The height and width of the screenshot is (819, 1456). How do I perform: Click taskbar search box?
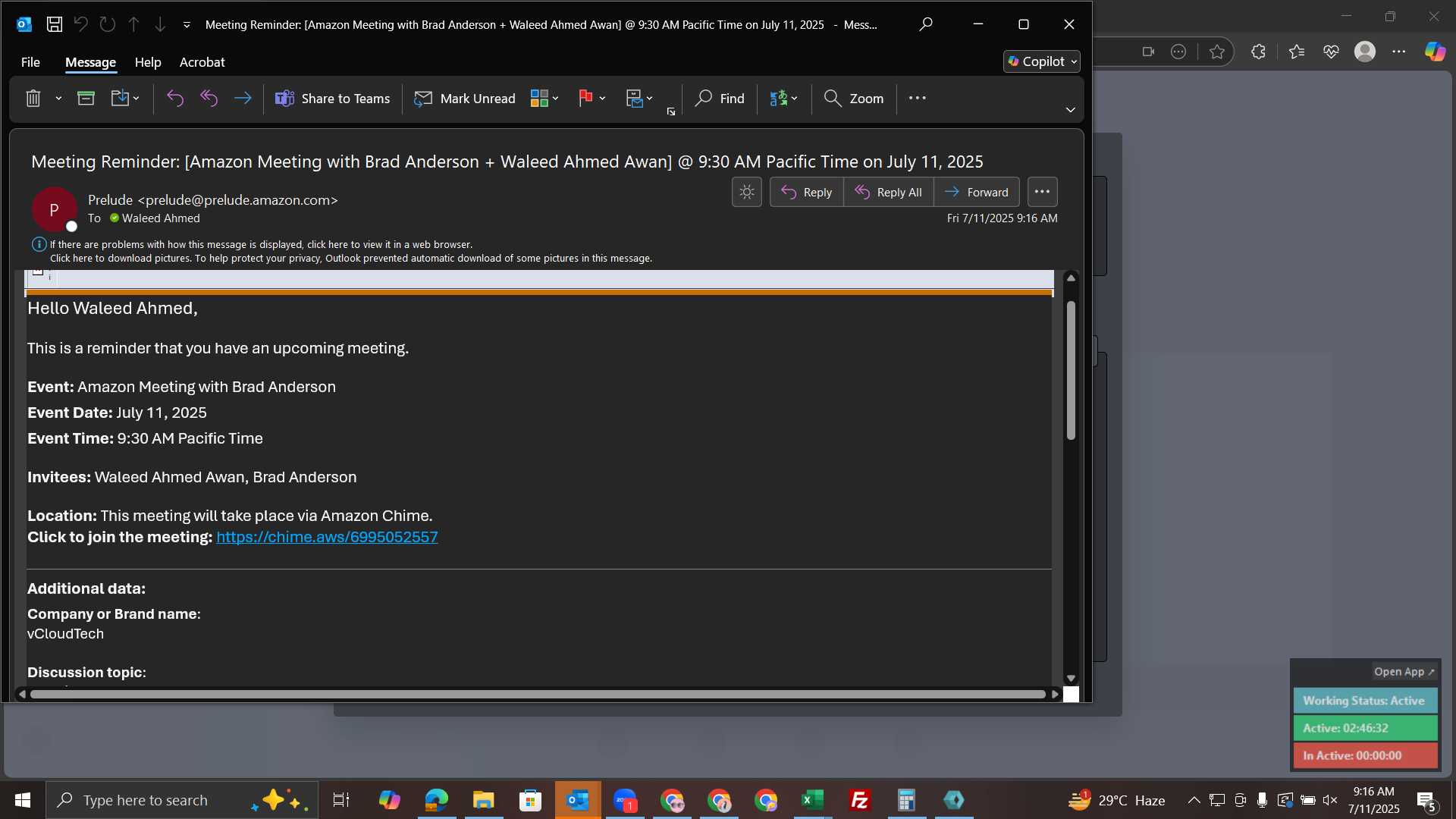tap(182, 800)
